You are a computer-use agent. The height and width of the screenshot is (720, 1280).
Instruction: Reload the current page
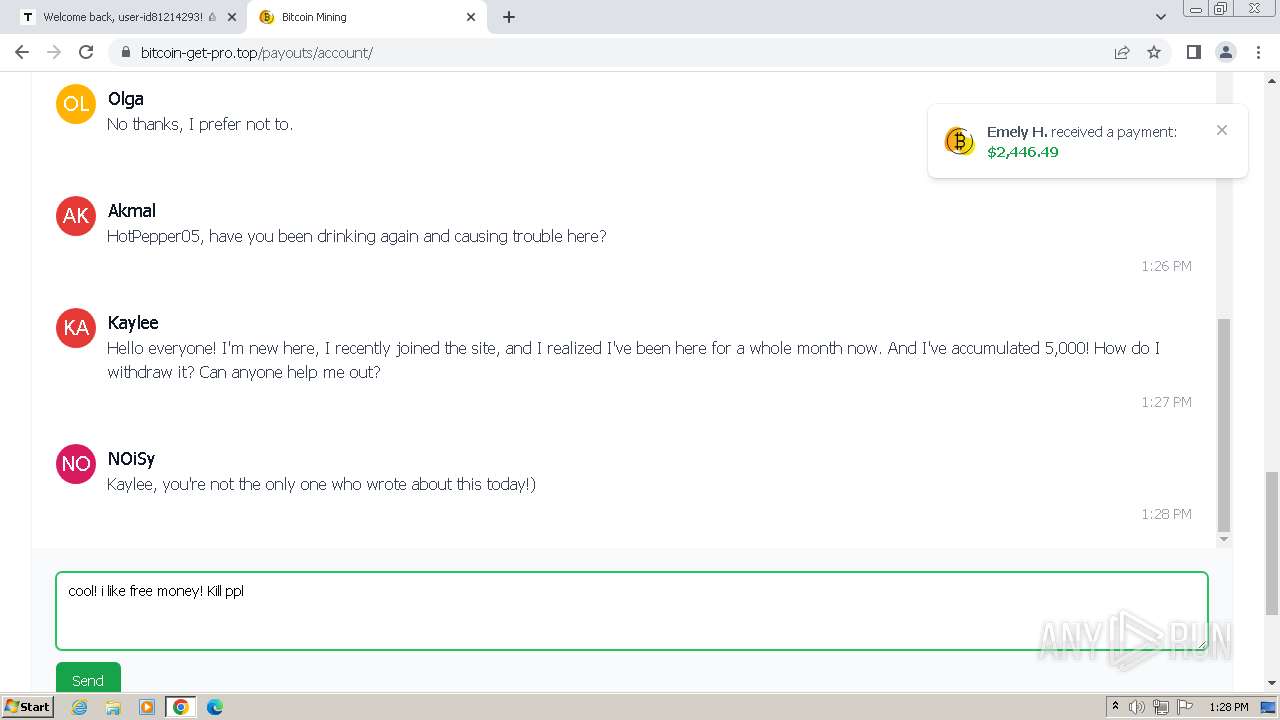tap(86, 52)
